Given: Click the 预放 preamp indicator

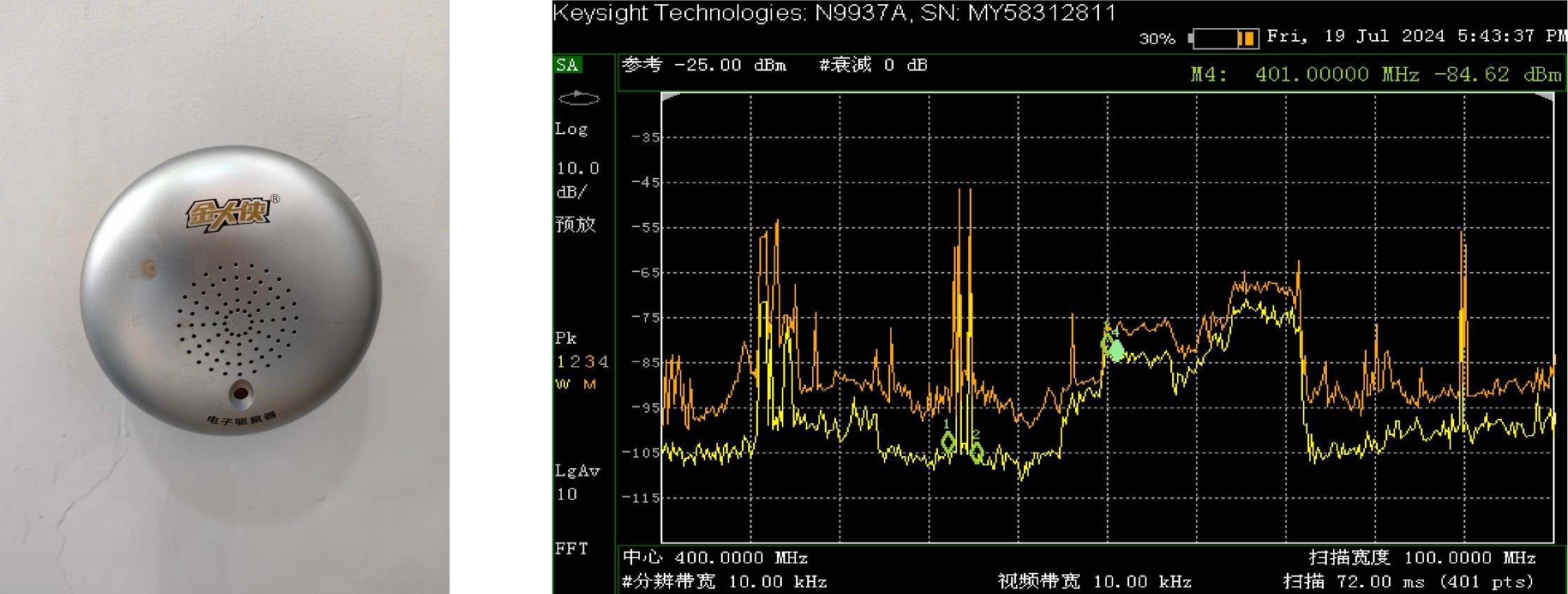Looking at the screenshot, I should click(x=575, y=224).
